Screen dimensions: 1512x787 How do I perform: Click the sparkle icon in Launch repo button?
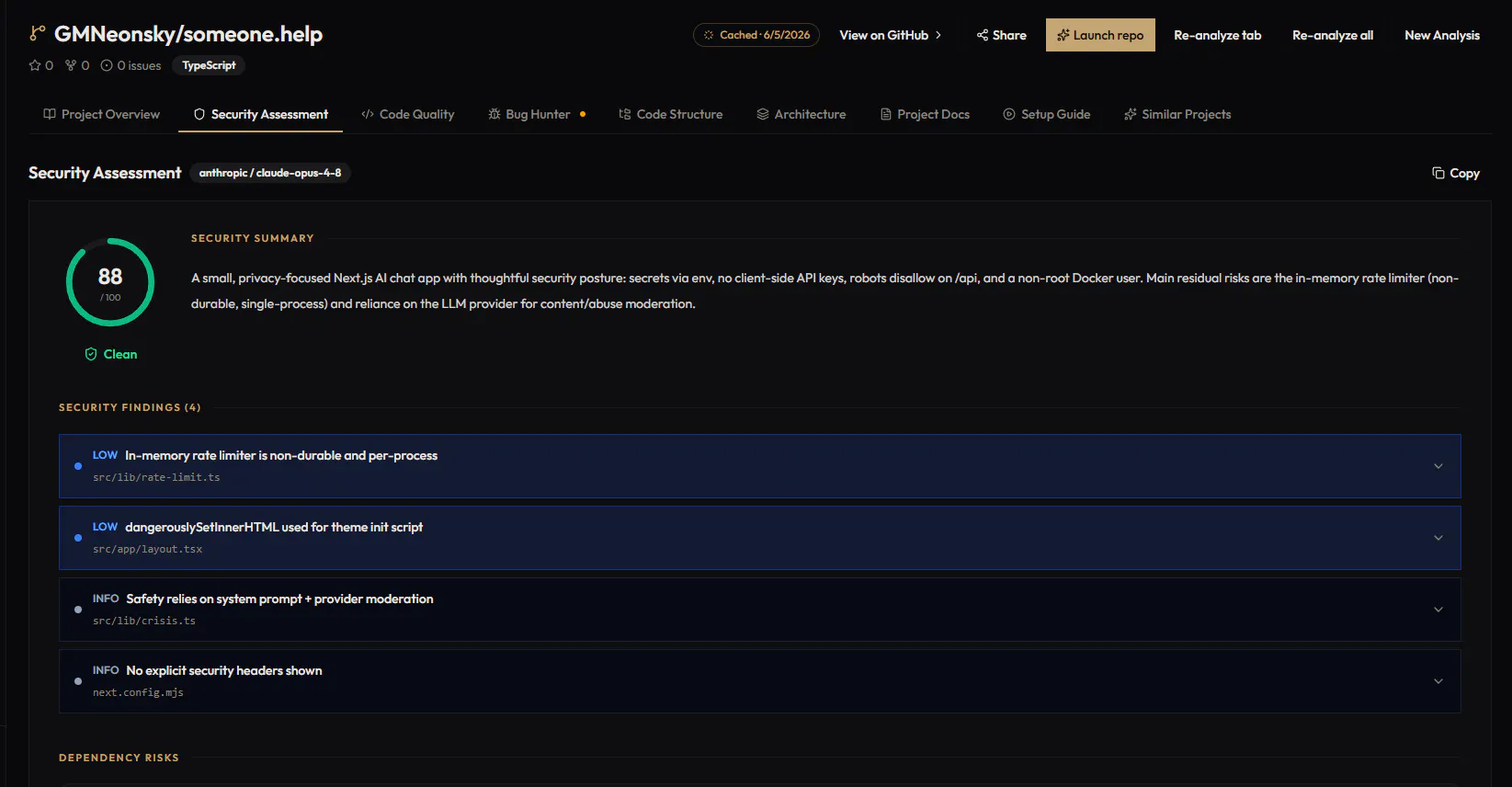1063,35
